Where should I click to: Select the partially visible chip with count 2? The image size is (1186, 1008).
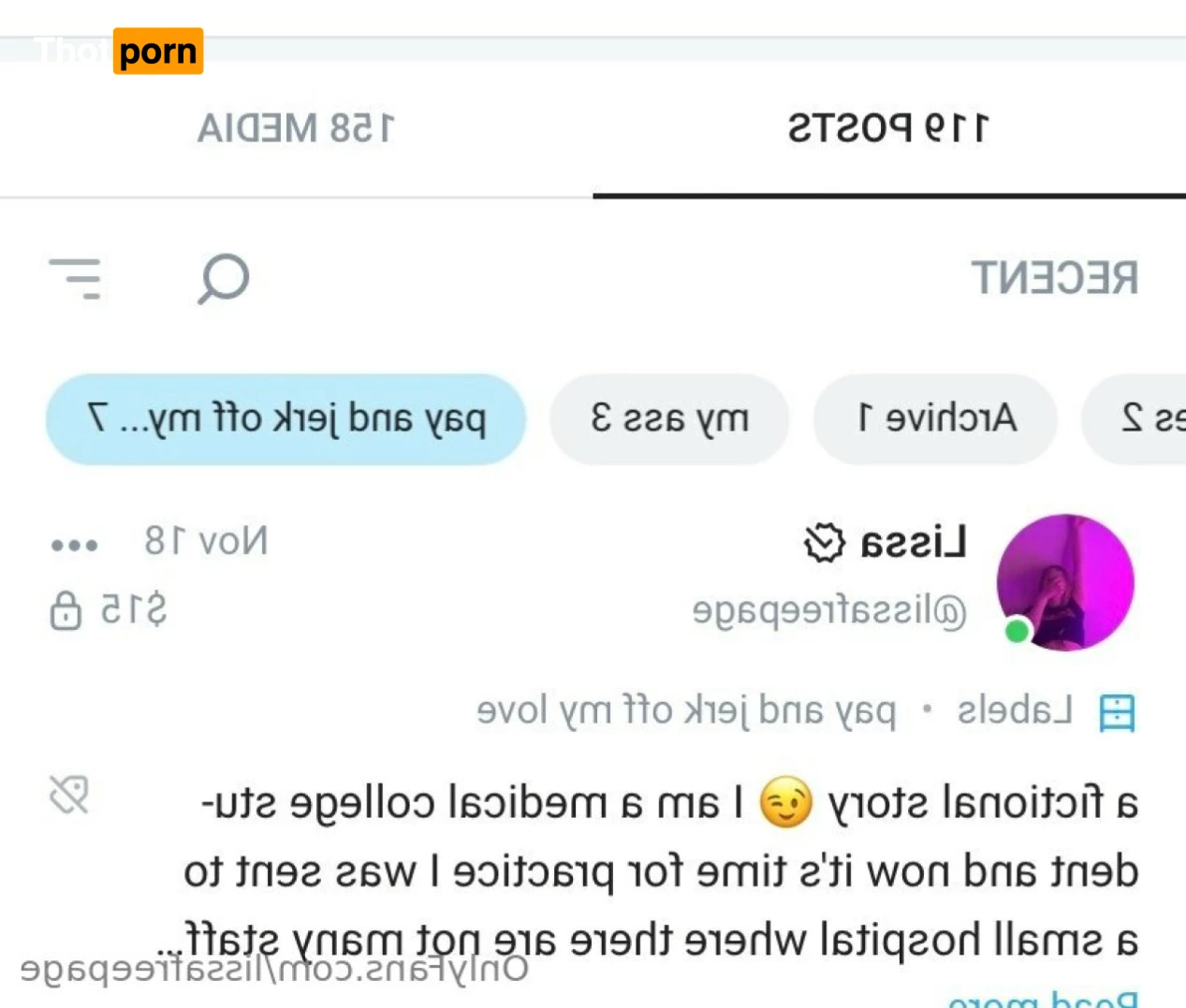pyautogui.click(x=1134, y=419)
